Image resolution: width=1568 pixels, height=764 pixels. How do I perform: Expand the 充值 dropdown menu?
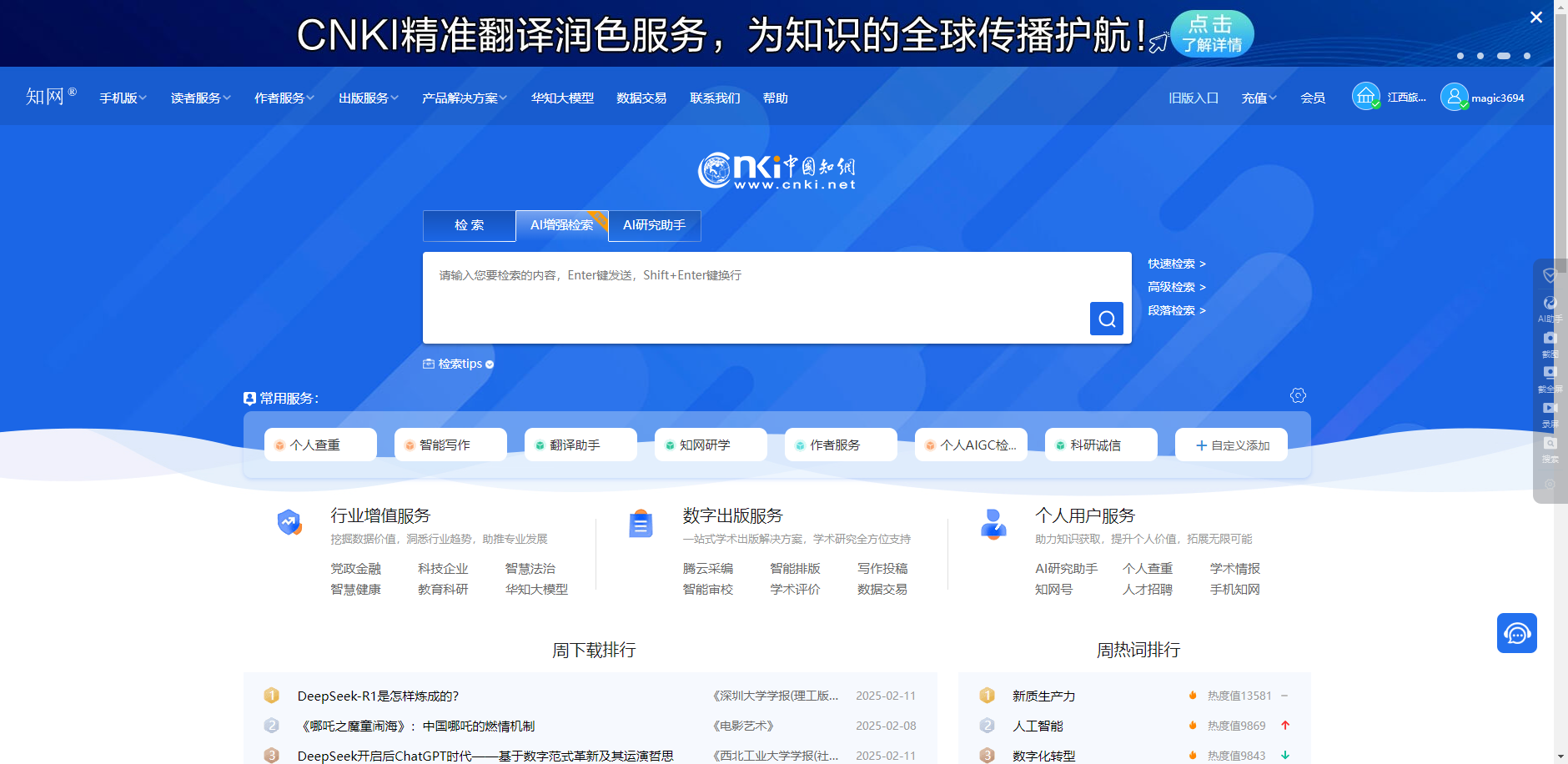tap(1259, 98)
